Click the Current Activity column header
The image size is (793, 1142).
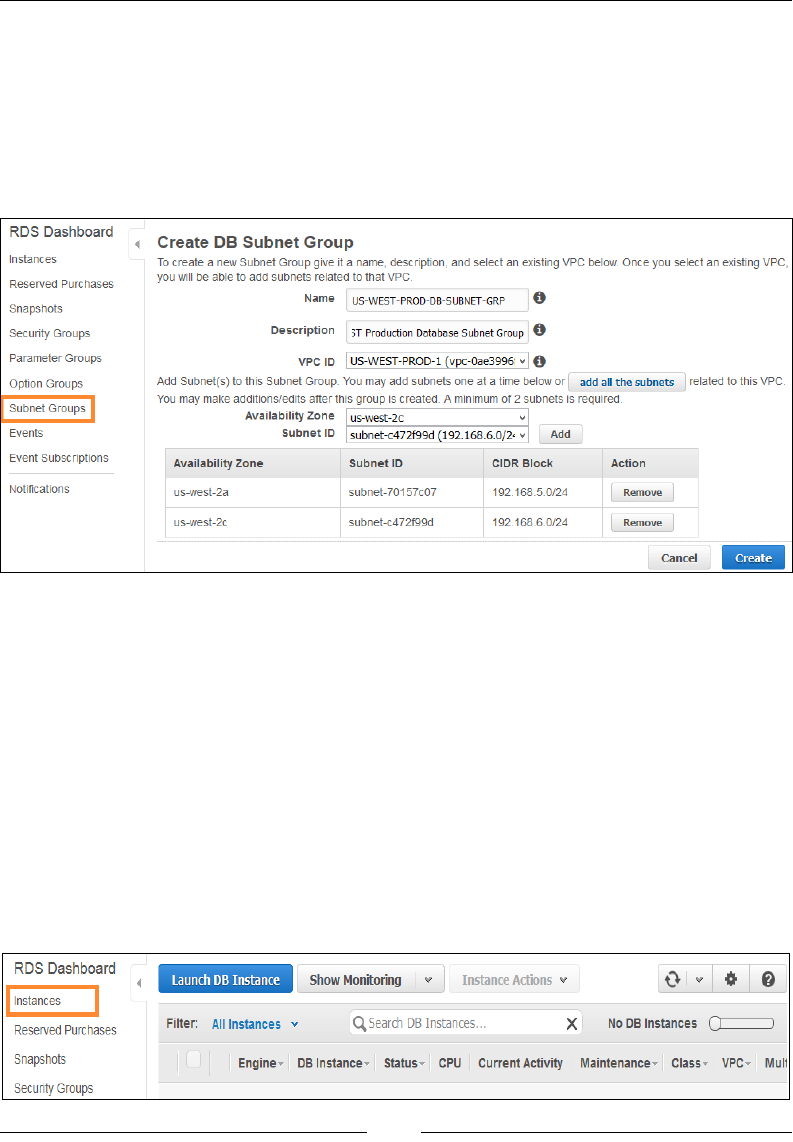click(521, 1063)
